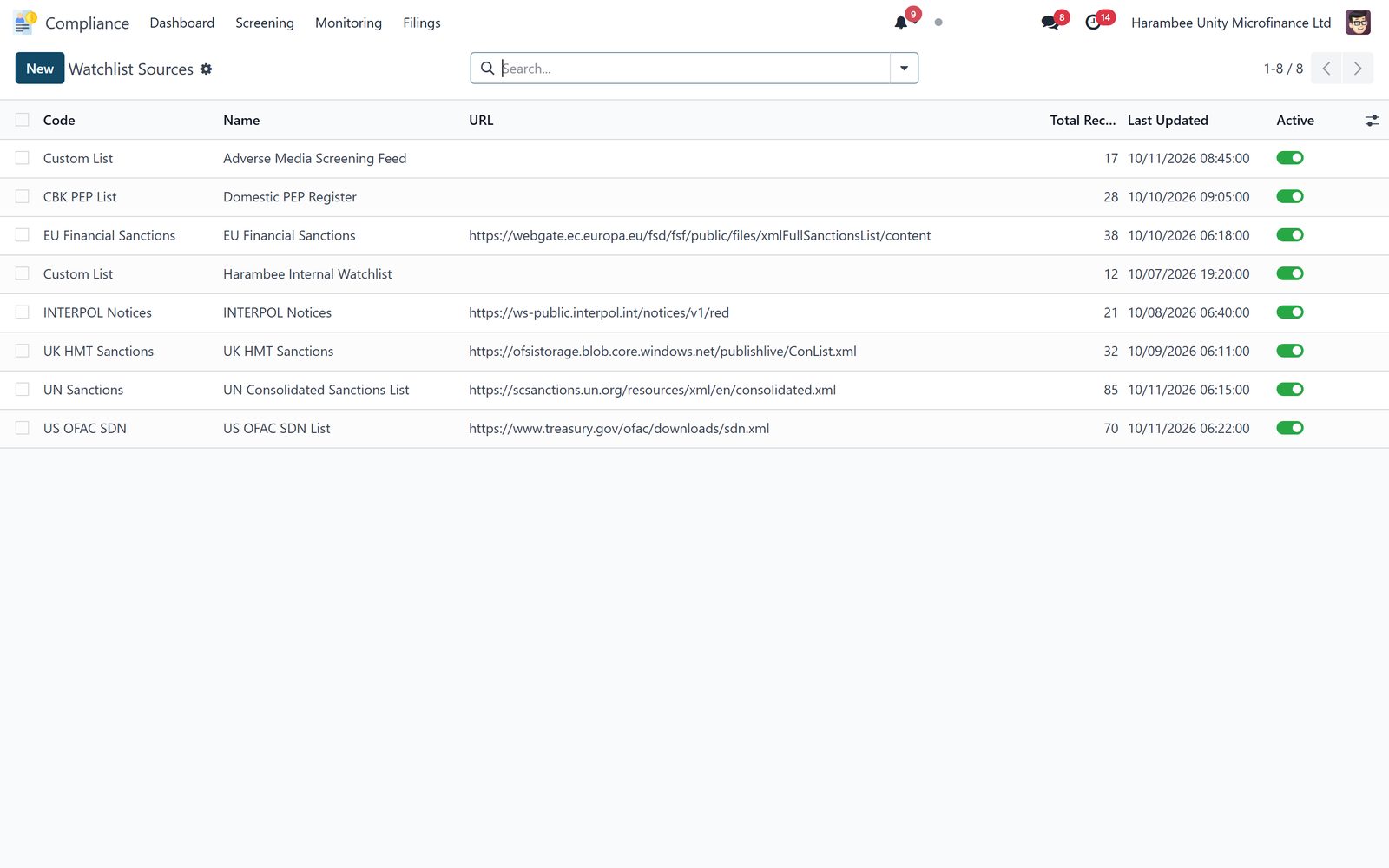Focus the Search input field
Screen dimensions: 1389x868
click(x=694, y=69)
